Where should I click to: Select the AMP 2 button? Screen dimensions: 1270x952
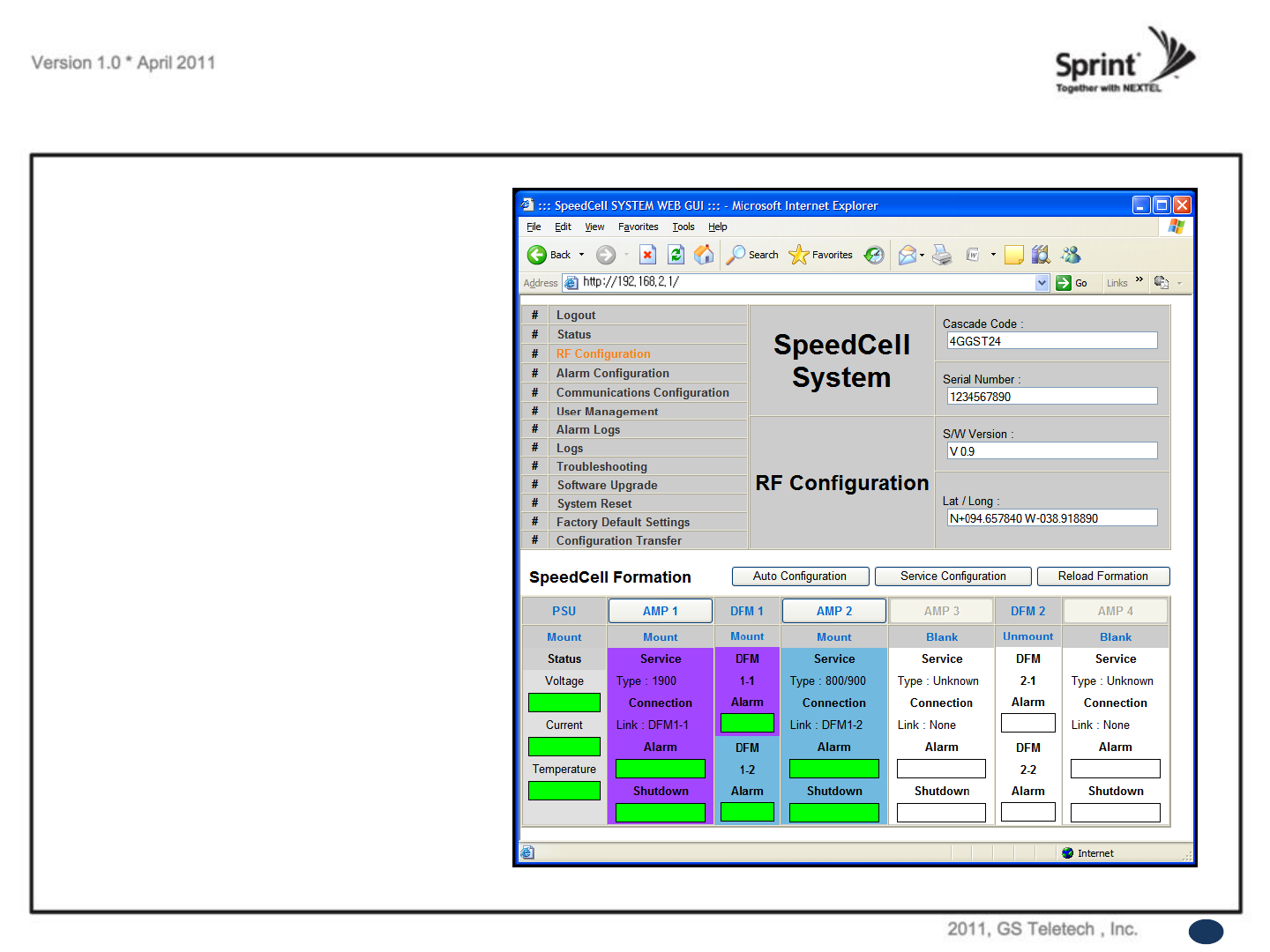coord(834,611)
